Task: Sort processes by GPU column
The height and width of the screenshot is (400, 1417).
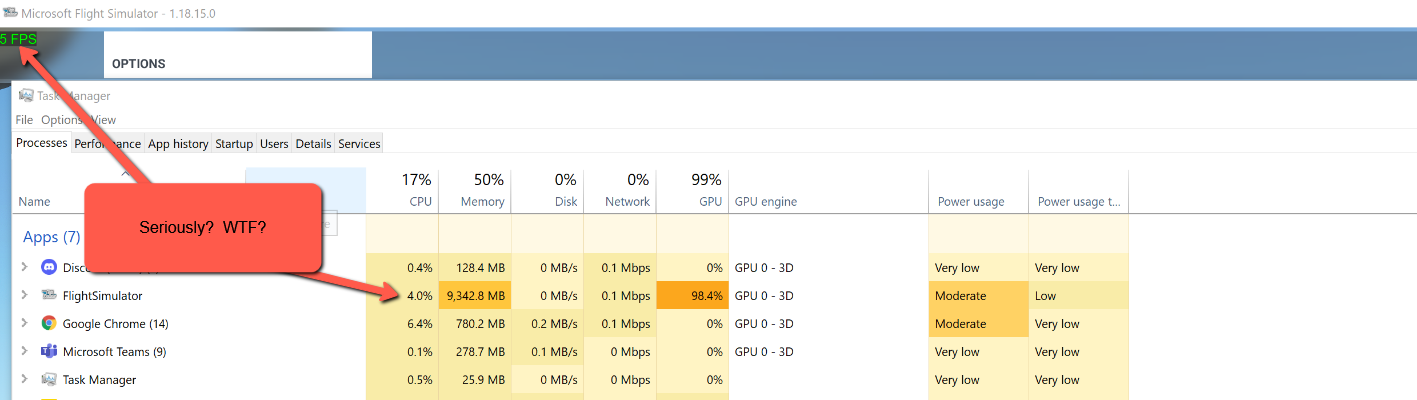Action: click(x=693, y=190)
